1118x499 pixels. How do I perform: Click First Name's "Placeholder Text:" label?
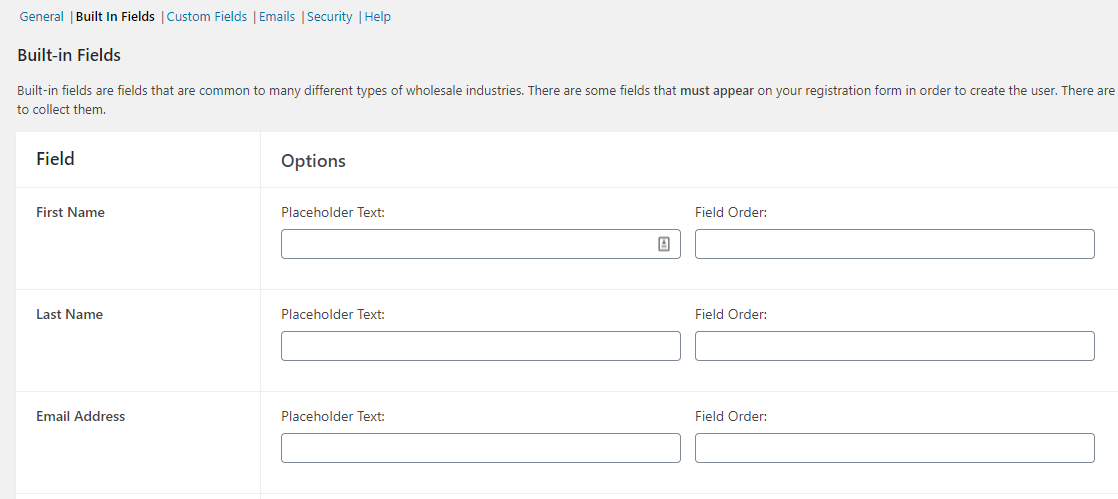[x=333, y=212]
